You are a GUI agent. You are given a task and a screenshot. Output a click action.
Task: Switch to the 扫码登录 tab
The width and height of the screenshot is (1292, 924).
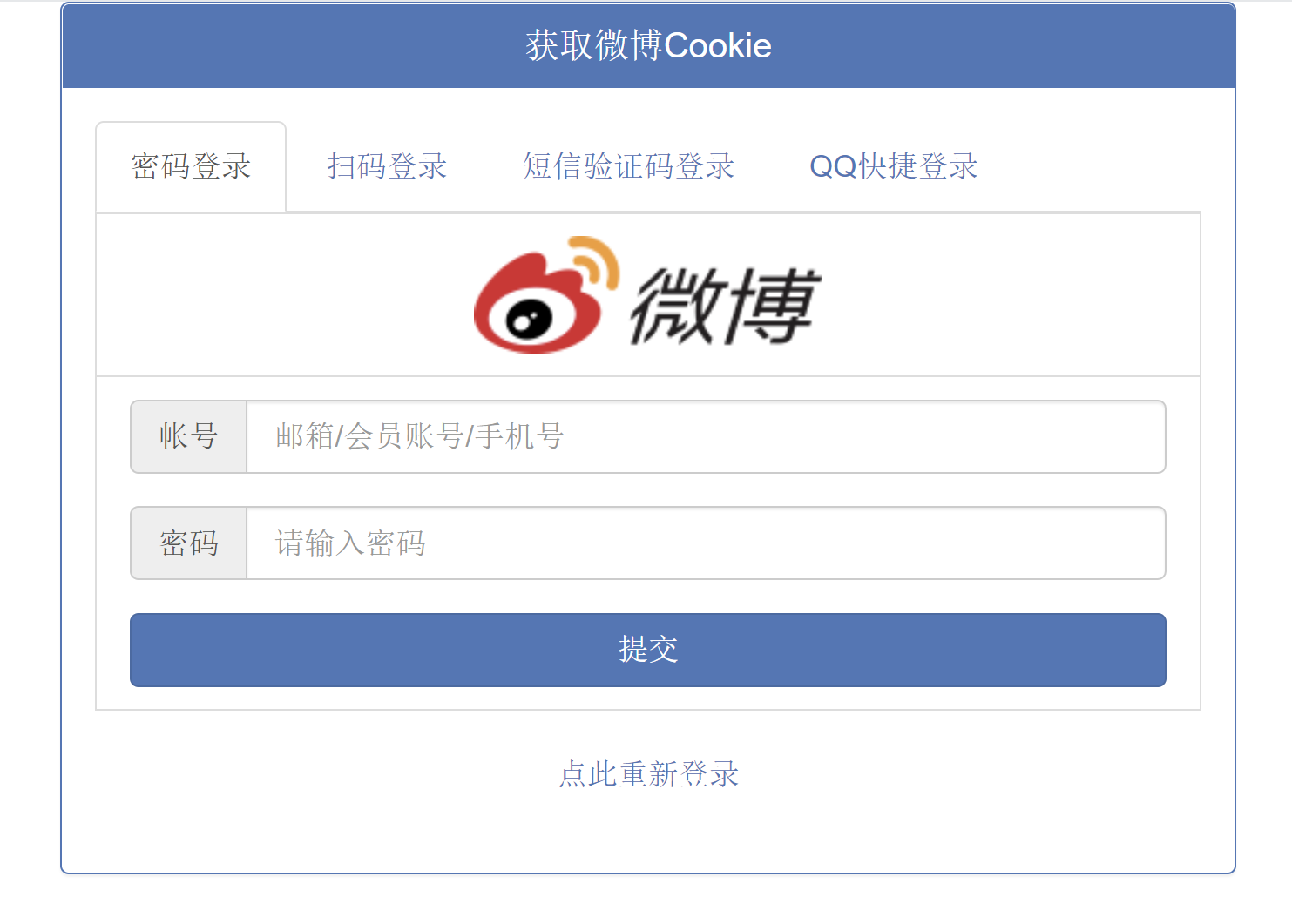[x=387, y=166]
